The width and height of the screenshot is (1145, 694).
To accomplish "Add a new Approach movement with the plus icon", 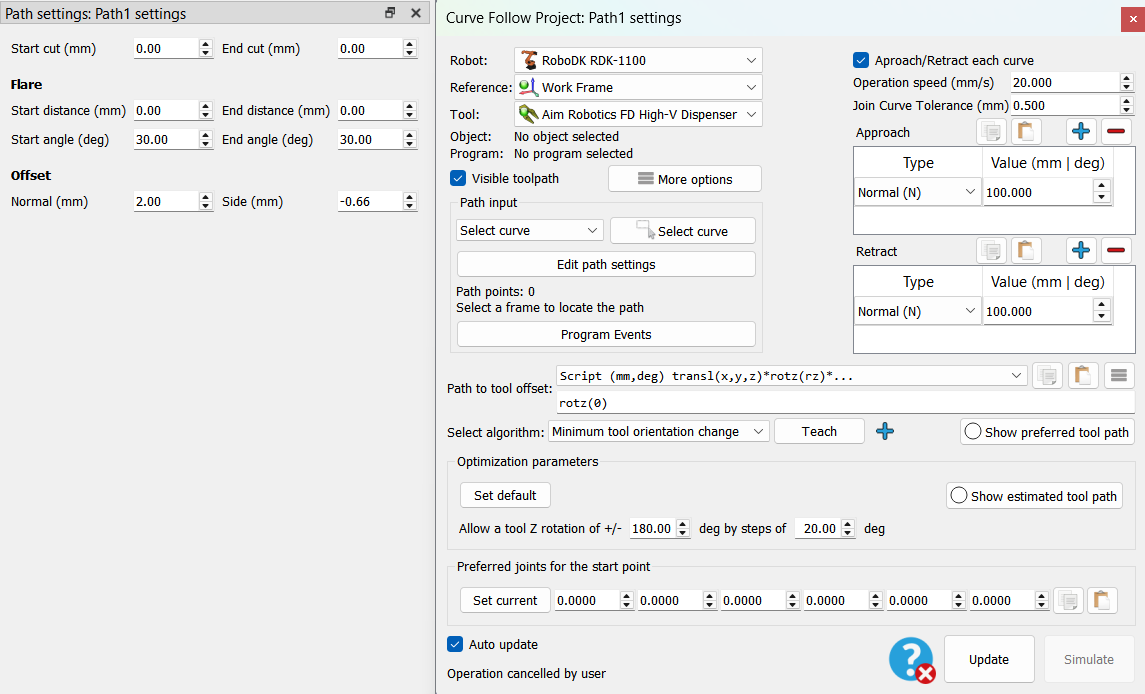I will click(1080, 131).
